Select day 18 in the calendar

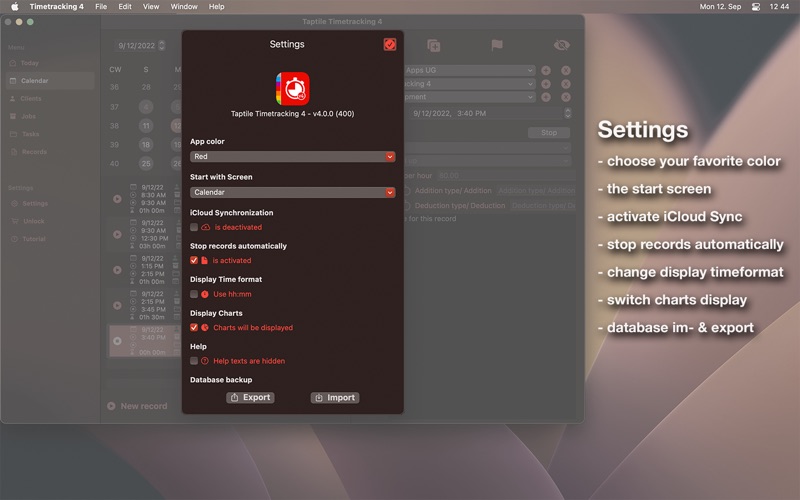[x=146, y=145]
